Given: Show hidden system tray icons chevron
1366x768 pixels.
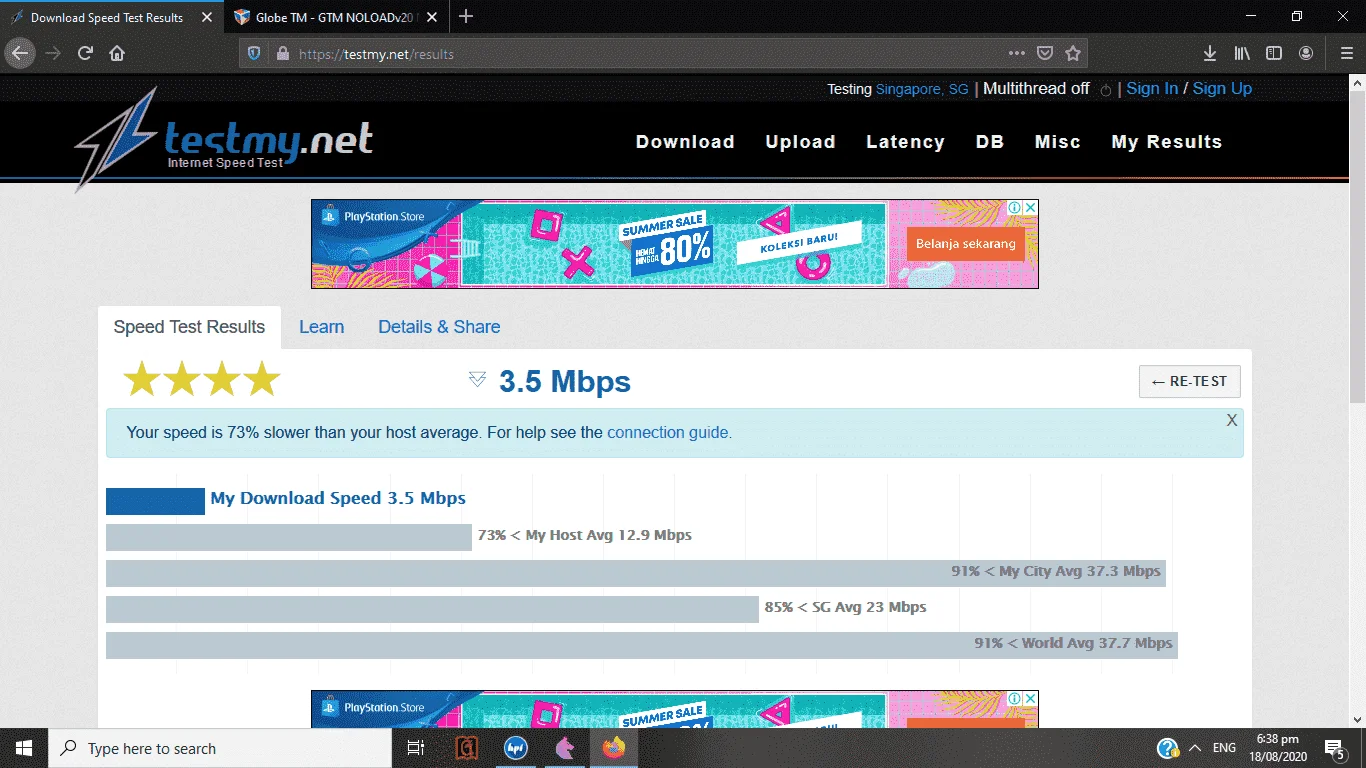Looking at the screenshot, I should (1195, 748).
